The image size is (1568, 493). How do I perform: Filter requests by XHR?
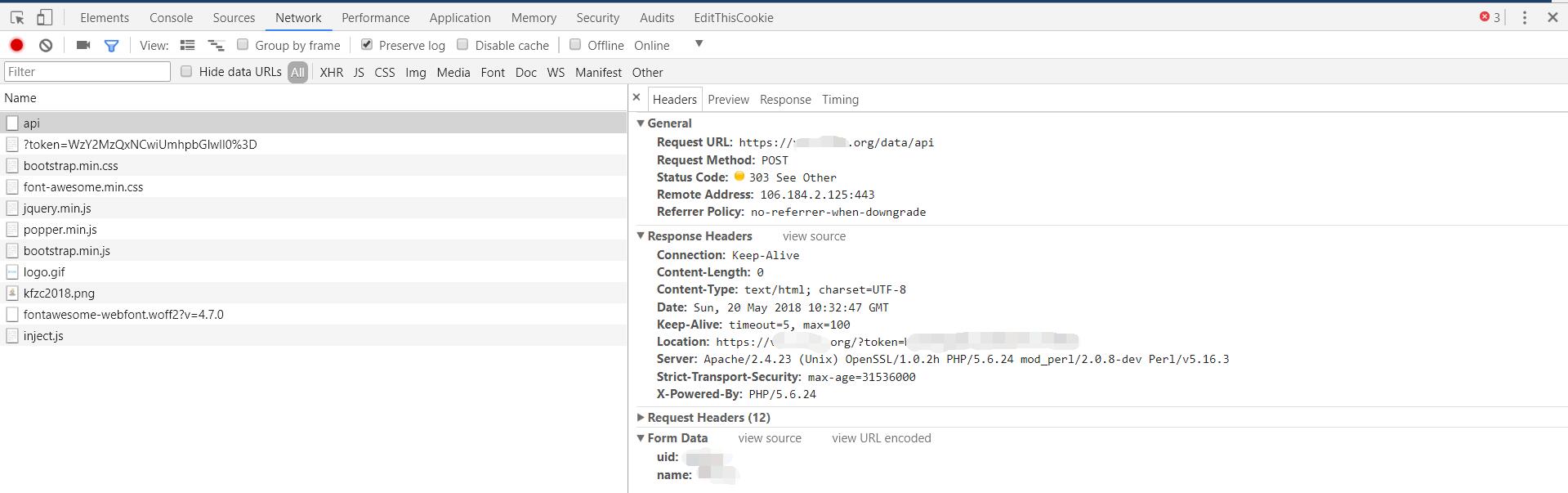coord(332,72)
